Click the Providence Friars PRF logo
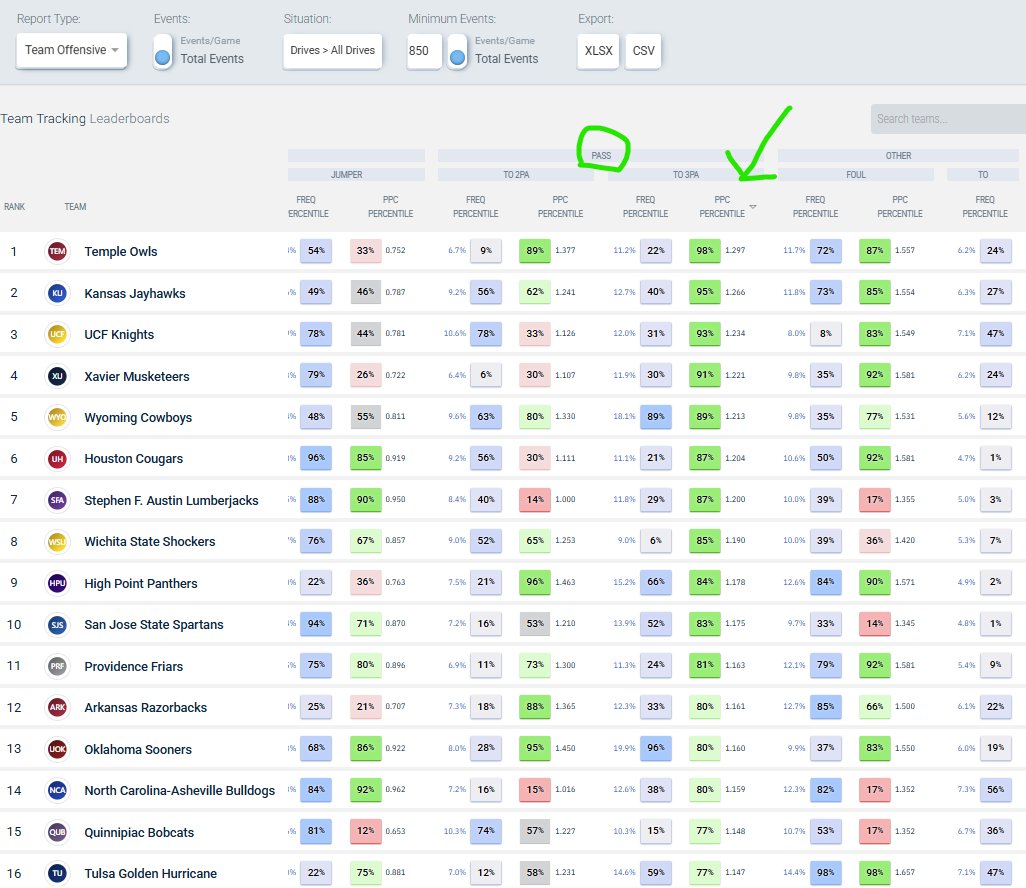 [x=58, y=666]
